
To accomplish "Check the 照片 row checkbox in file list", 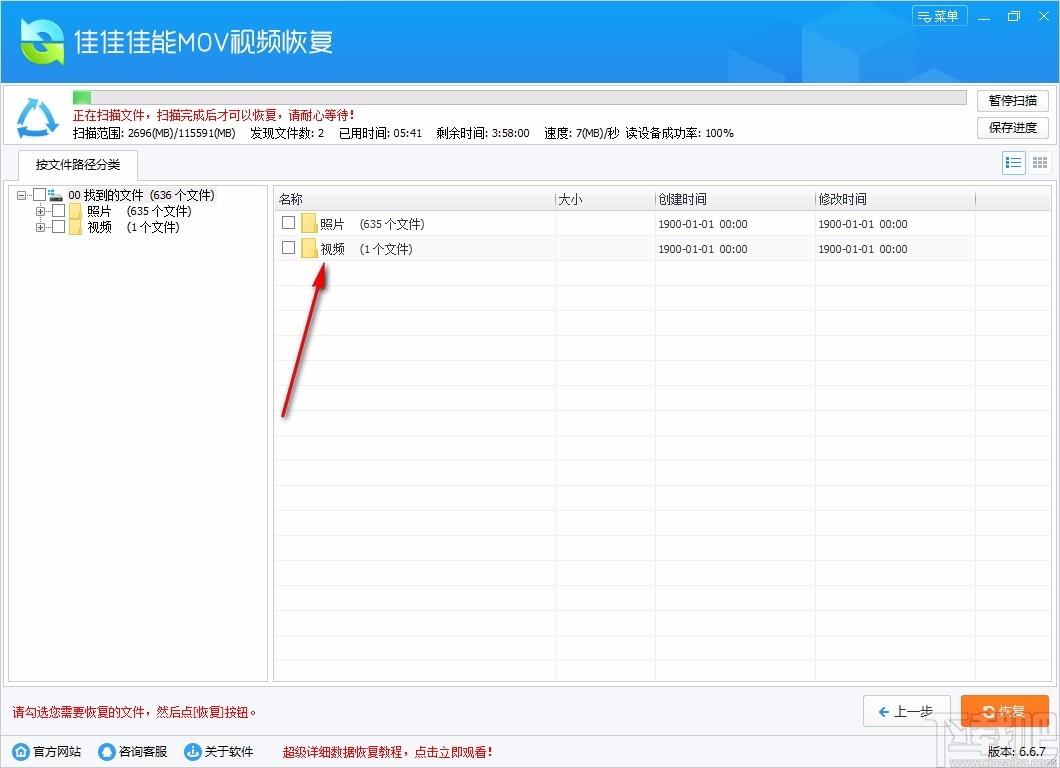I will click(289, 222).
